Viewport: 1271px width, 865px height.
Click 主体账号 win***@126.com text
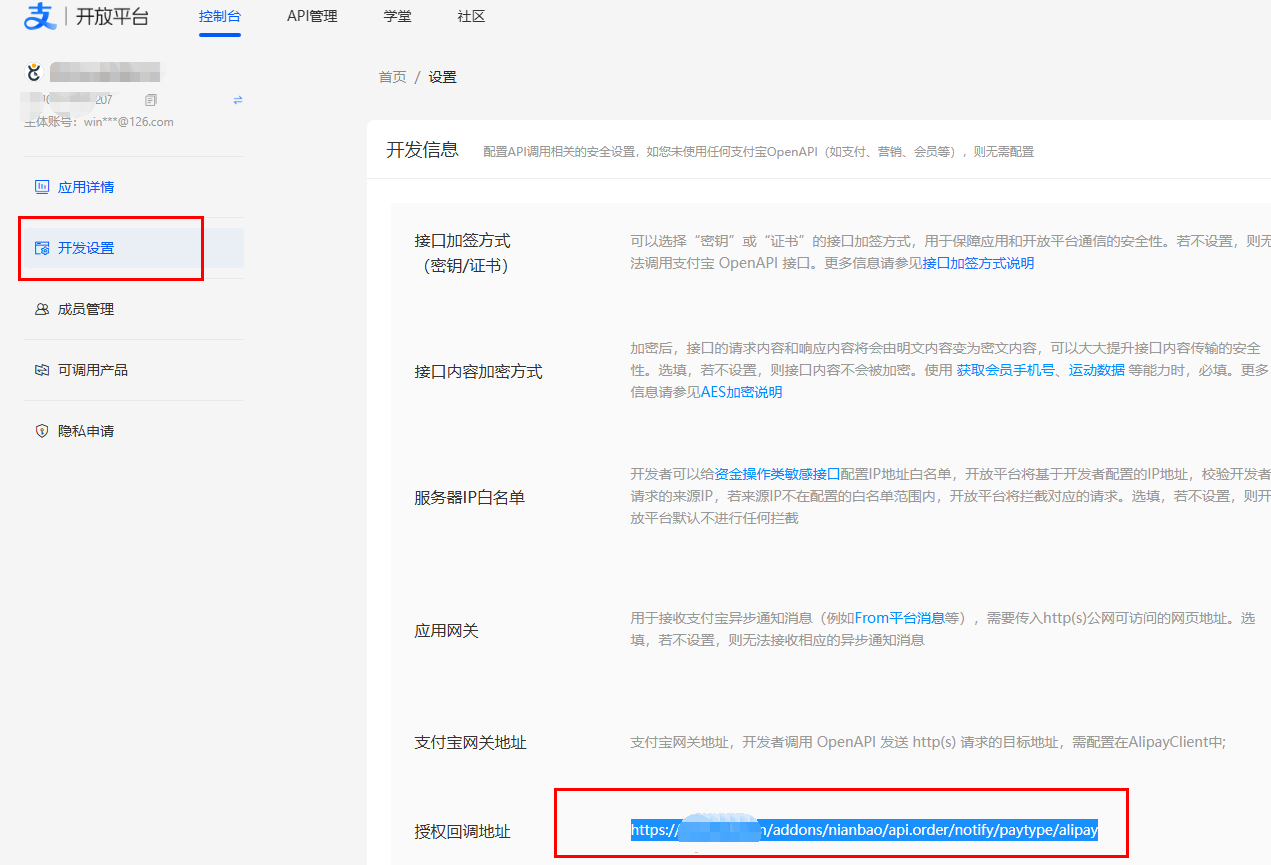click(99, 122)
